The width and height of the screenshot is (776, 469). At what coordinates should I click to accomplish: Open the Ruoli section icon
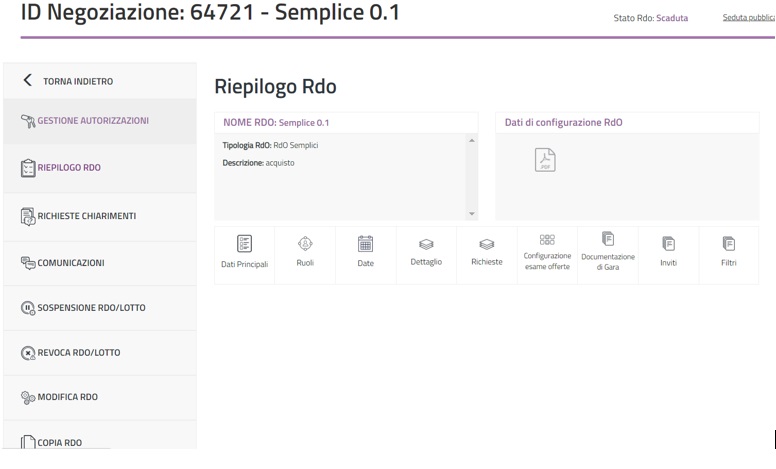(305, 243)
